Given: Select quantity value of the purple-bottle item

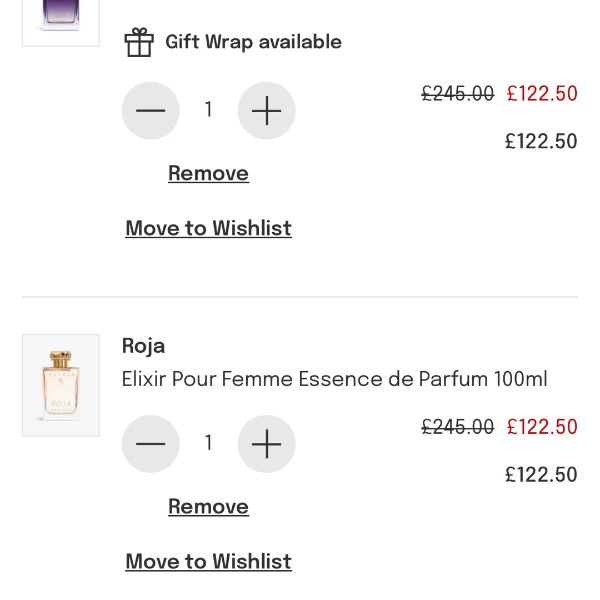Looking at the screenshot, I should pos(208,110).
